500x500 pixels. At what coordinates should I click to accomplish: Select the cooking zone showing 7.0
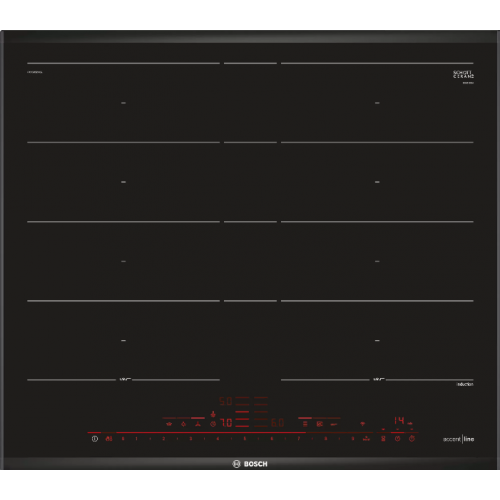pyautogui.click(x=226, y=423)
